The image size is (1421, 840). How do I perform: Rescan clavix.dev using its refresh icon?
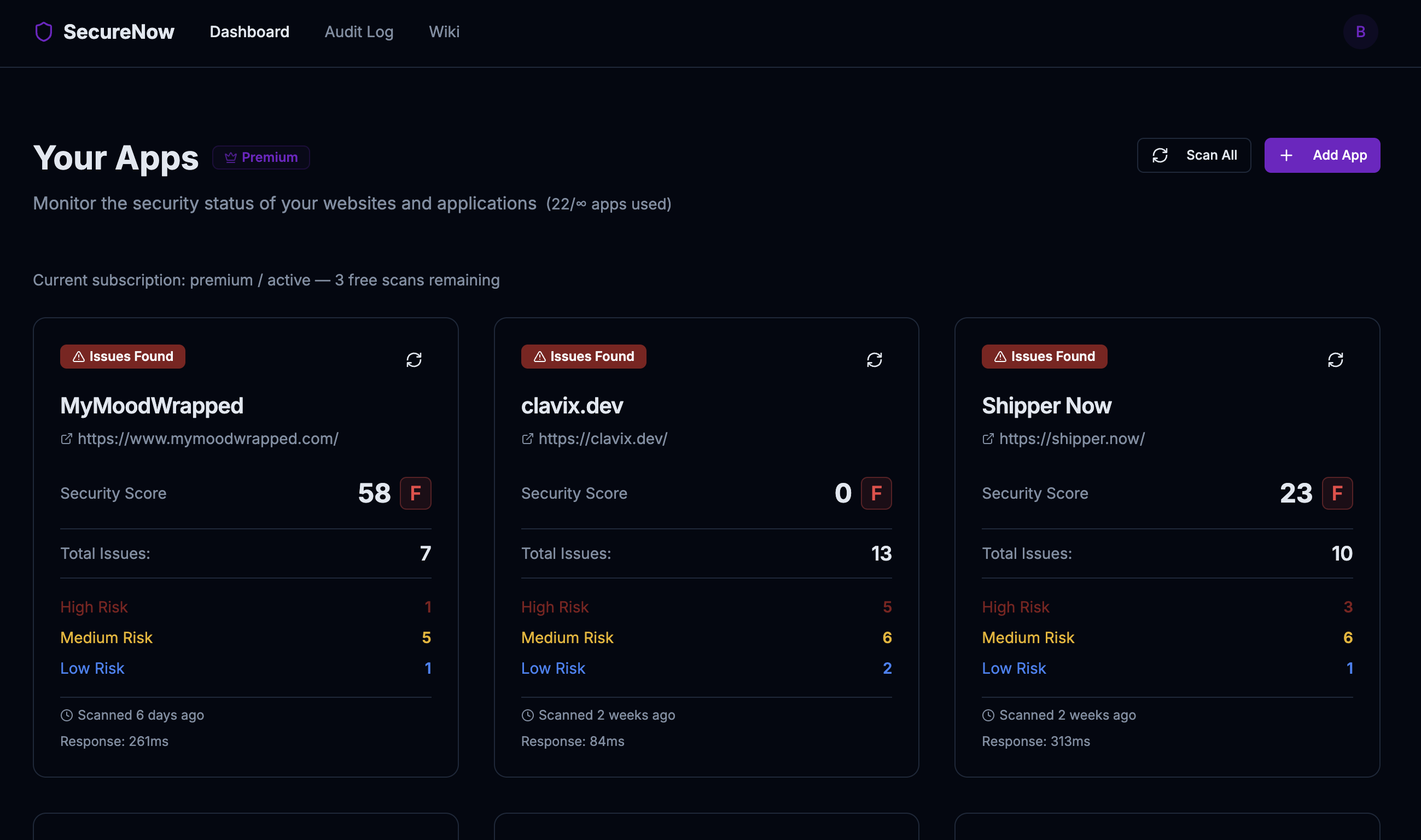tap(874, 359)
